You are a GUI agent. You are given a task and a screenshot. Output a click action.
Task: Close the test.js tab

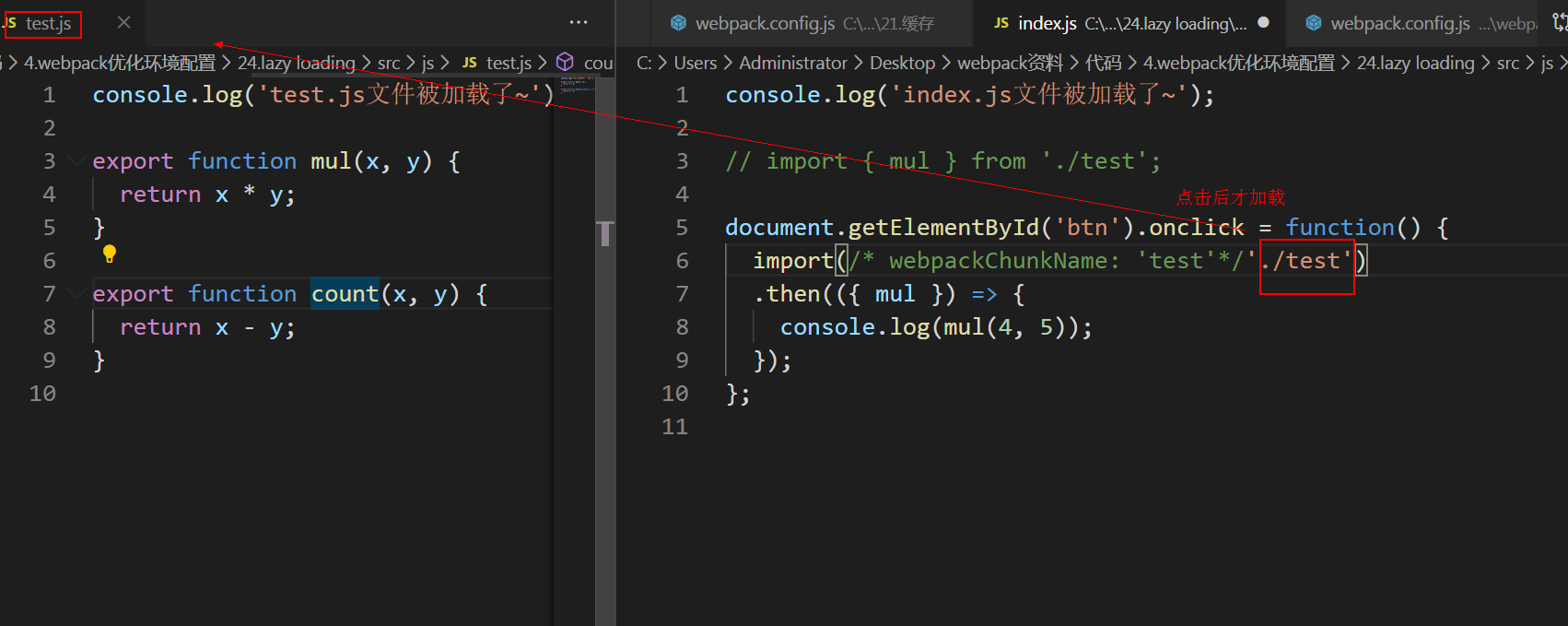(x=124, y=23)
